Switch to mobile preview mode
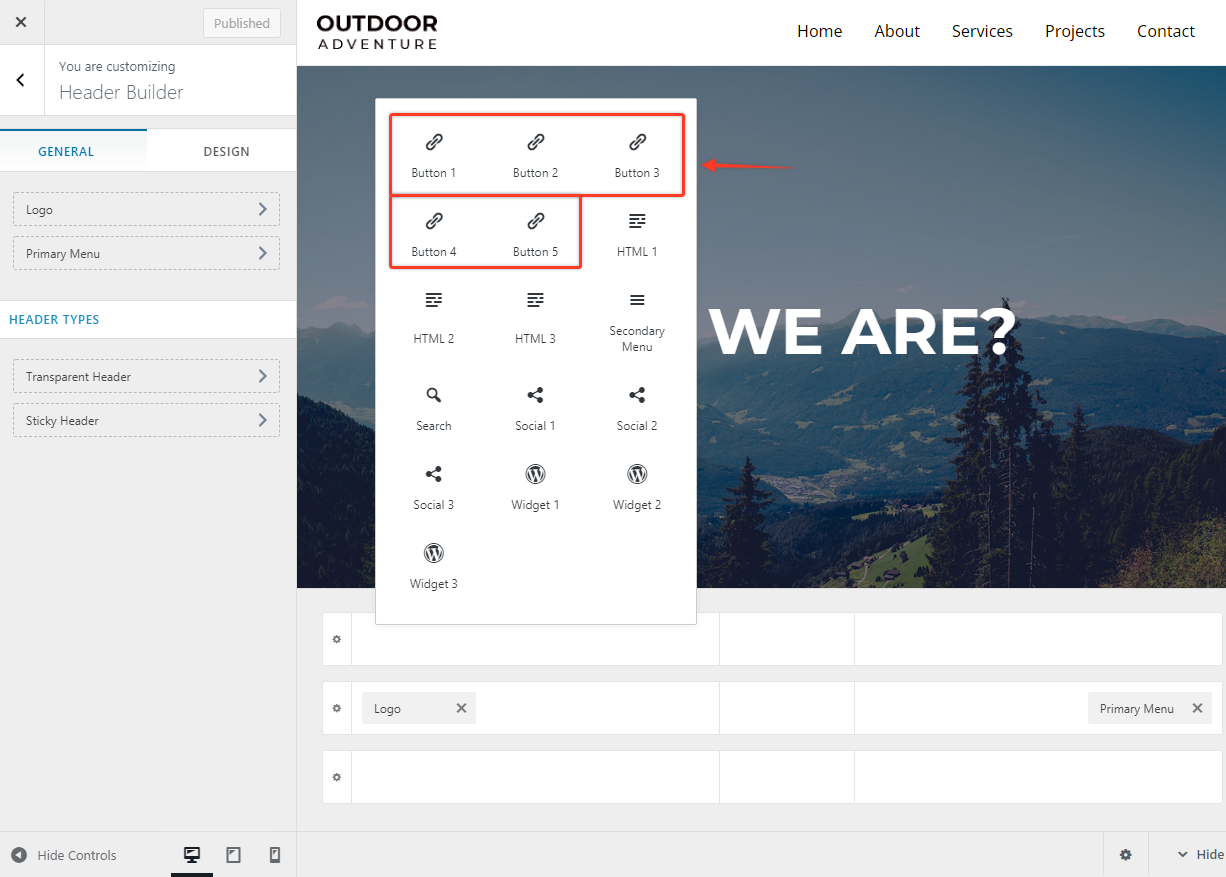Viewport: 1226px width, 877px height. [275, 855]
